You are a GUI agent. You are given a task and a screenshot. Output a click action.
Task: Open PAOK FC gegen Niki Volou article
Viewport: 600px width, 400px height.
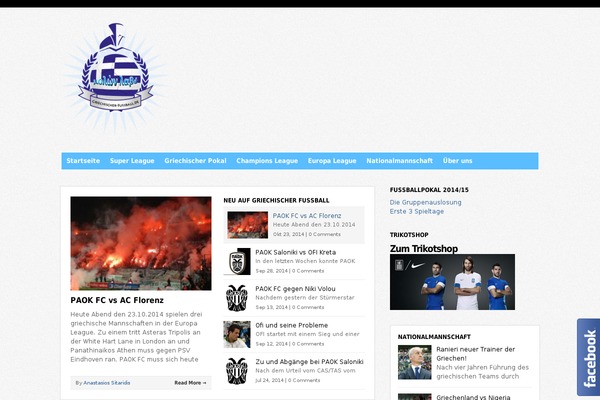tap(295, 289)
